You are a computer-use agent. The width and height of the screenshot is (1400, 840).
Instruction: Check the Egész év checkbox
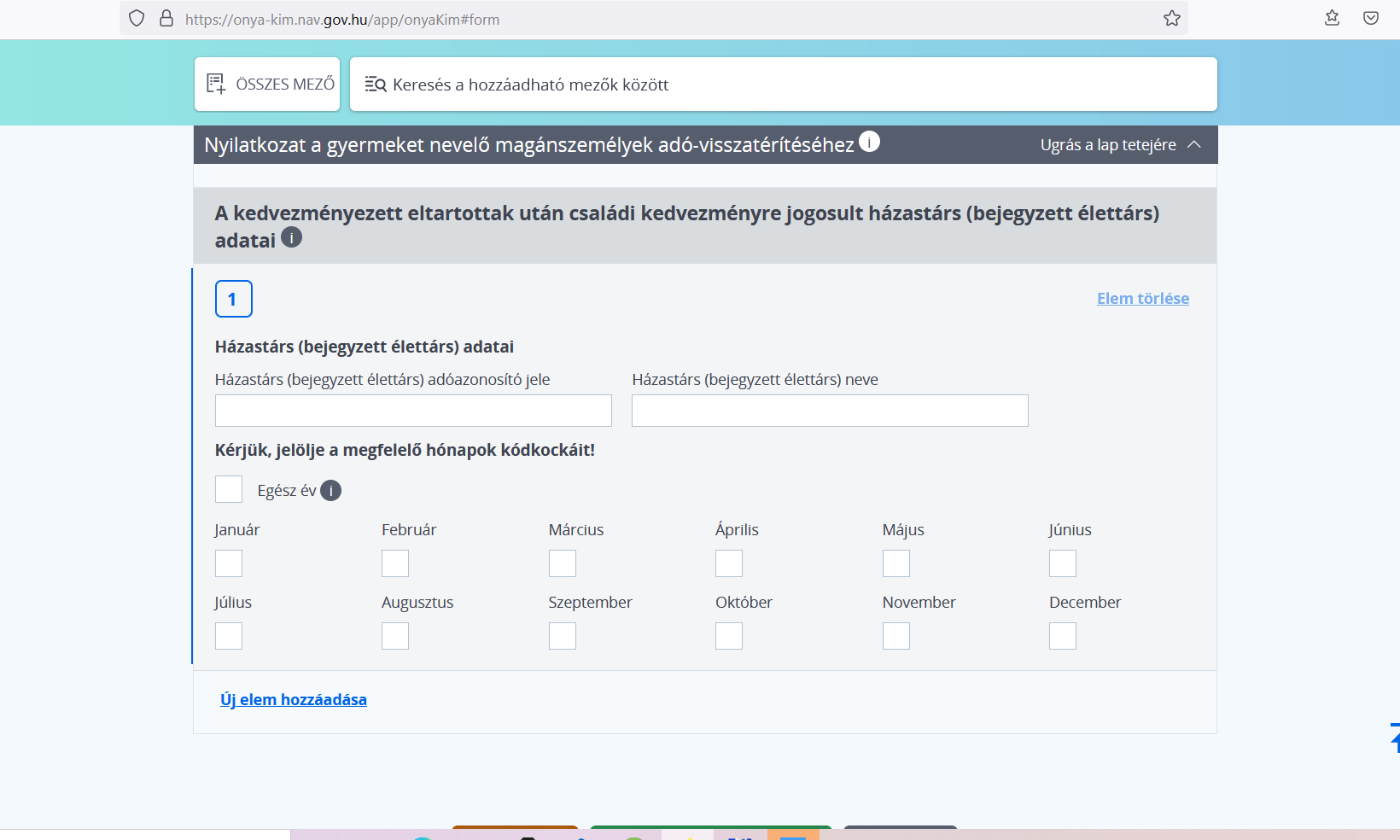point(229,490)
